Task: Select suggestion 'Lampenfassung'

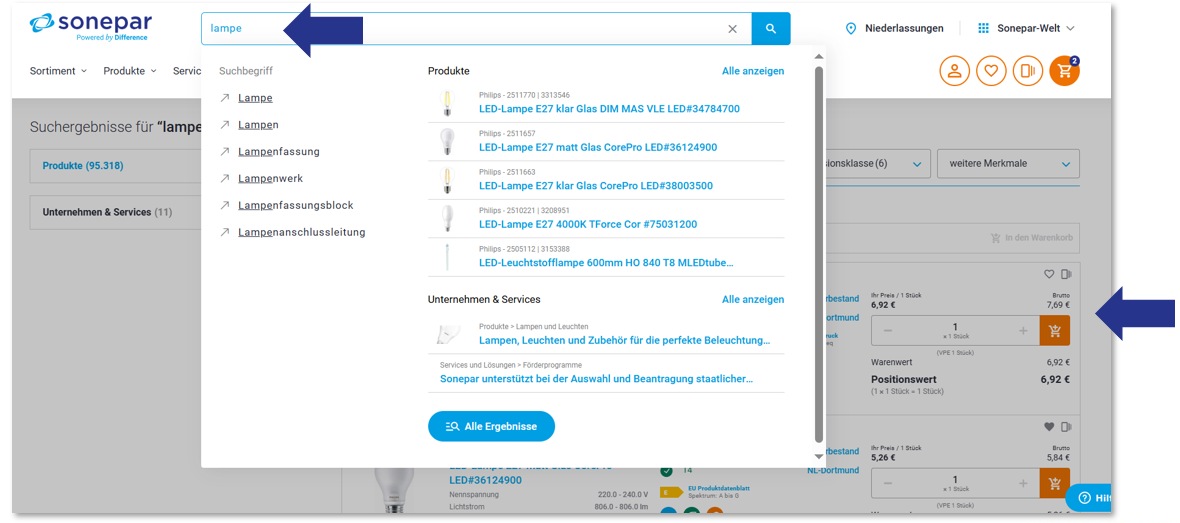Action: pos(278,151)
